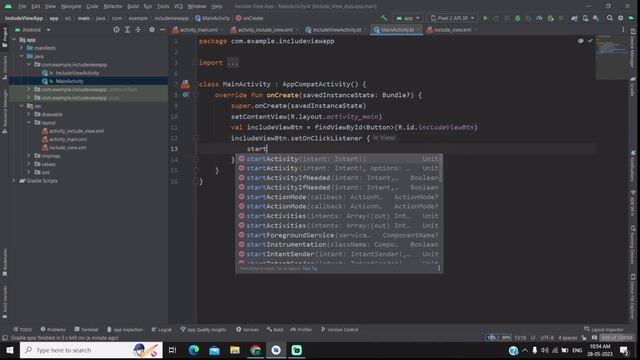The width and height of the screenshot is (640, 360).
Task: Open the VCS menu
Action: click(178, 7)
